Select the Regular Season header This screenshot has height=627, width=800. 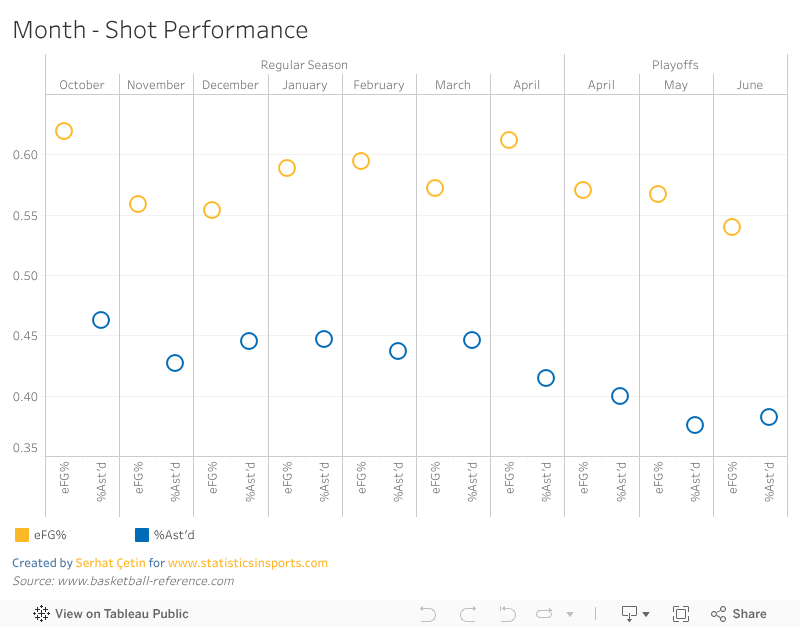[x=304, y=65]
